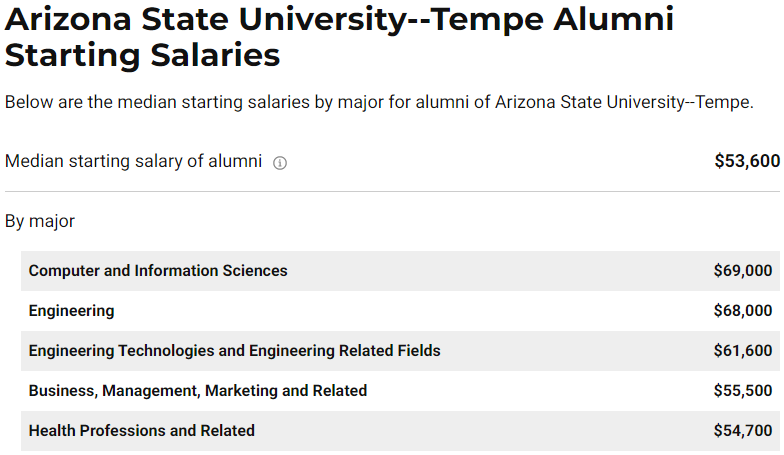Click the 'Median starting salary of alumni' label
The height and width of the screenshot is (455, 784).
(x=134, y=162)
